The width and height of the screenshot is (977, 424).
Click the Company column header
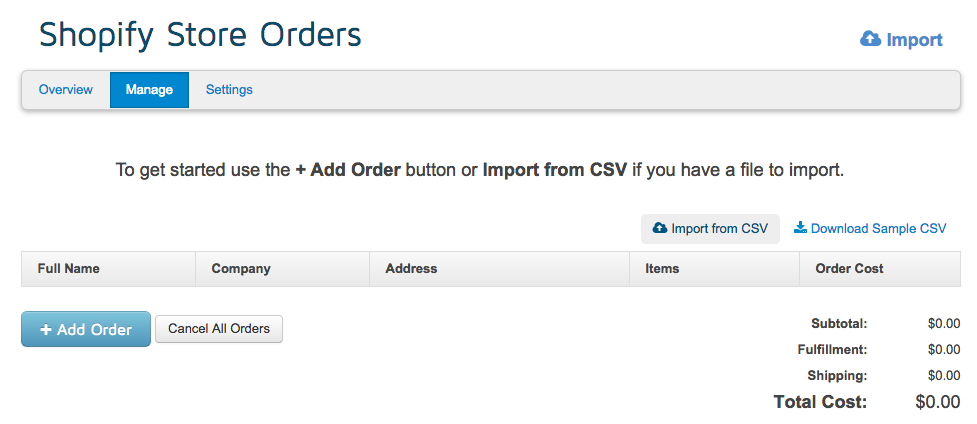(241, 269)
